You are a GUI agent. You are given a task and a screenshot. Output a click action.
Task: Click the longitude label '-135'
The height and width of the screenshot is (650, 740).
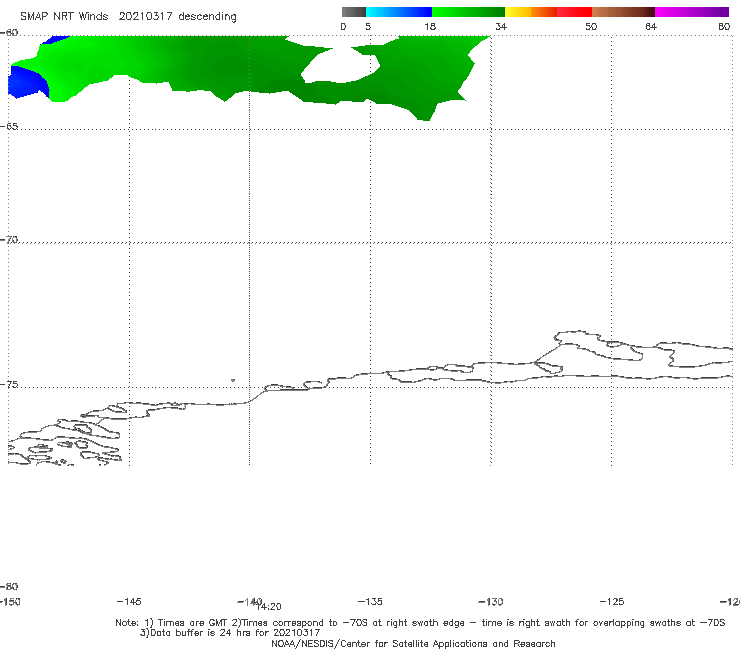[370, 601]
